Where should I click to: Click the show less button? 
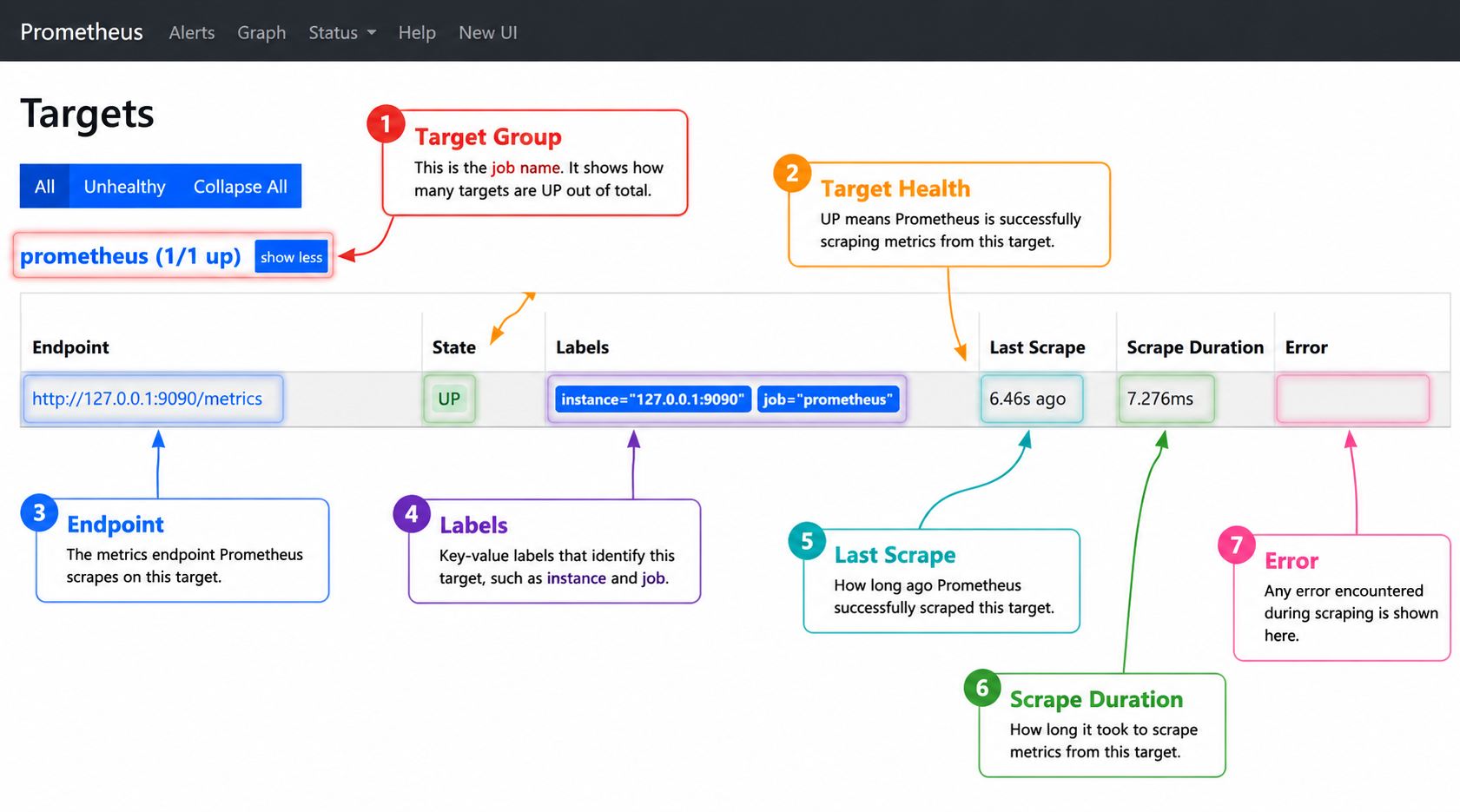click(291, 257)
